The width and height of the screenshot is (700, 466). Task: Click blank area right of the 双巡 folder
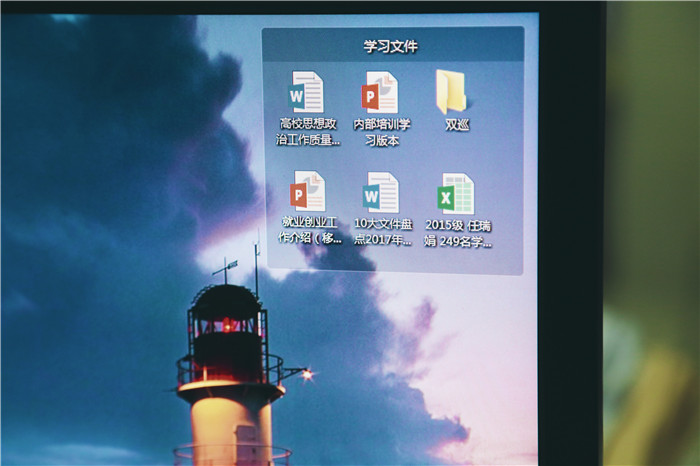coord(500,100)
